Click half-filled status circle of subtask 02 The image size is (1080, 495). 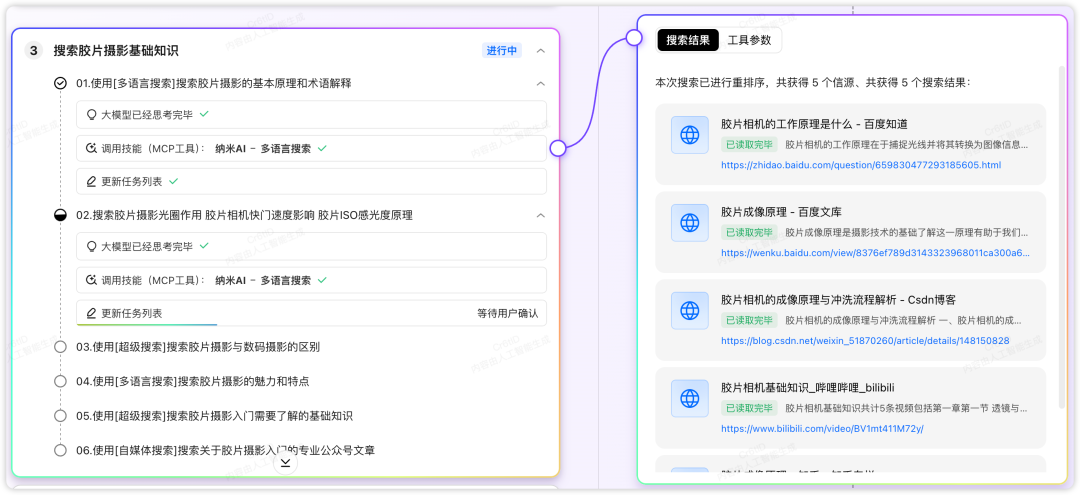61,215
